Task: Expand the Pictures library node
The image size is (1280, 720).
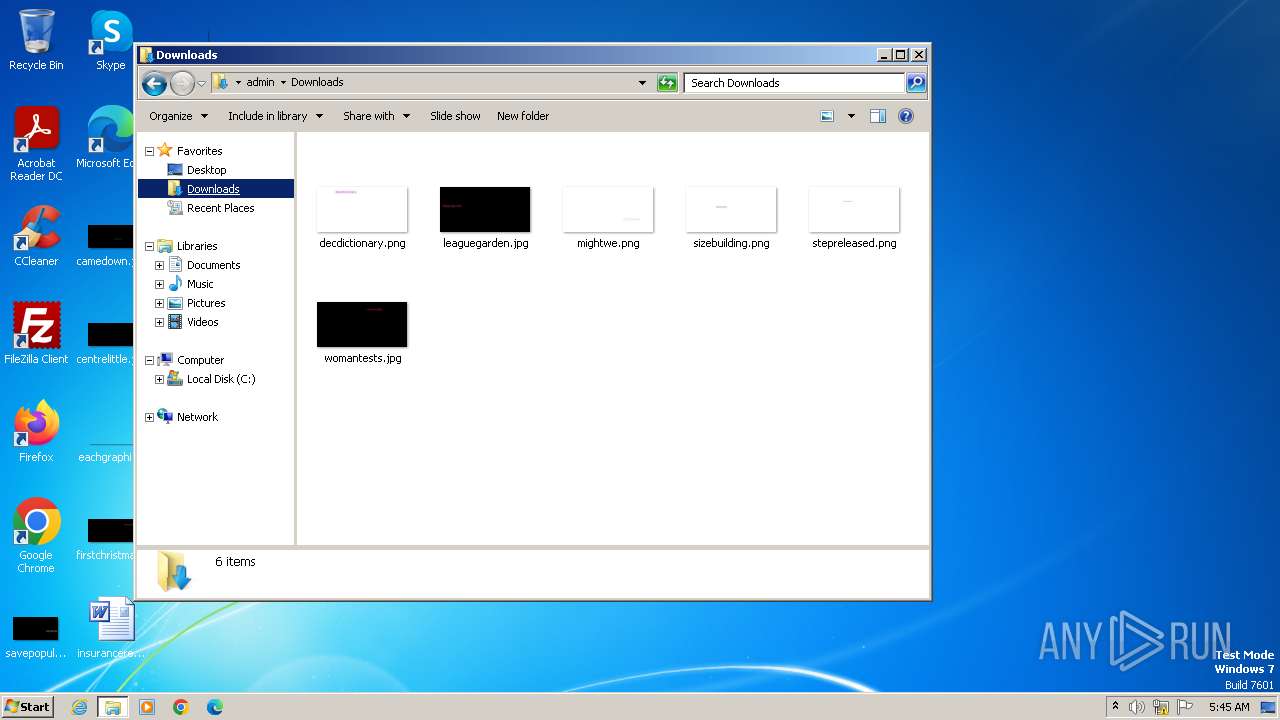Action: 159,303
